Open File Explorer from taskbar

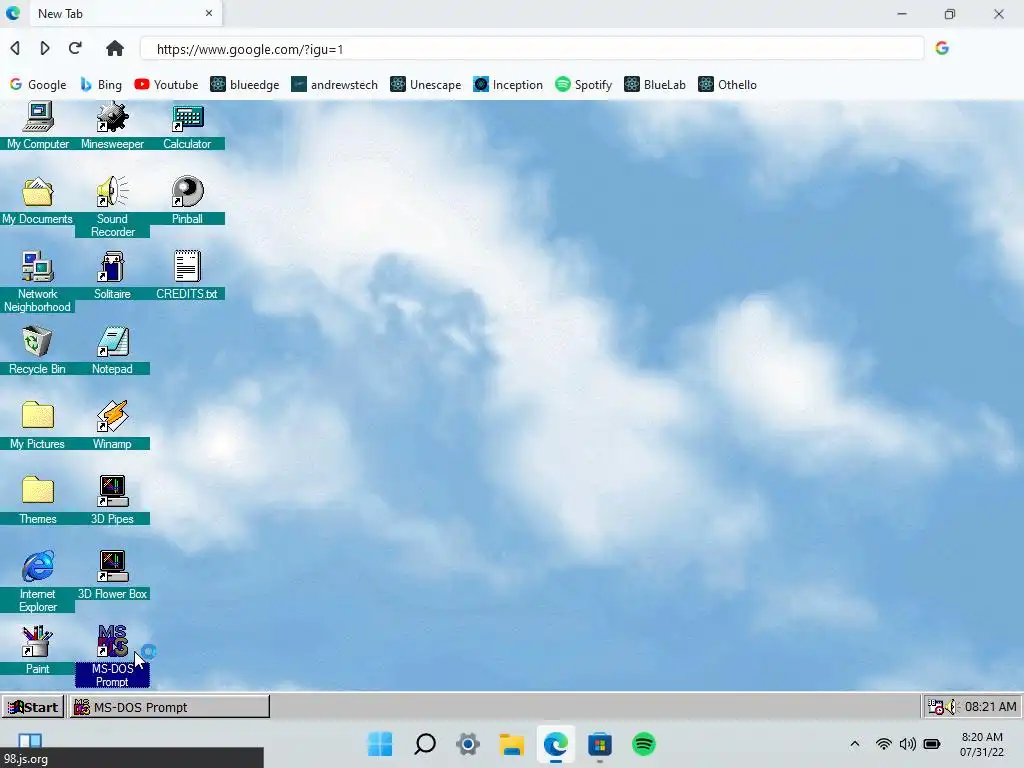[x=512, y=744]
